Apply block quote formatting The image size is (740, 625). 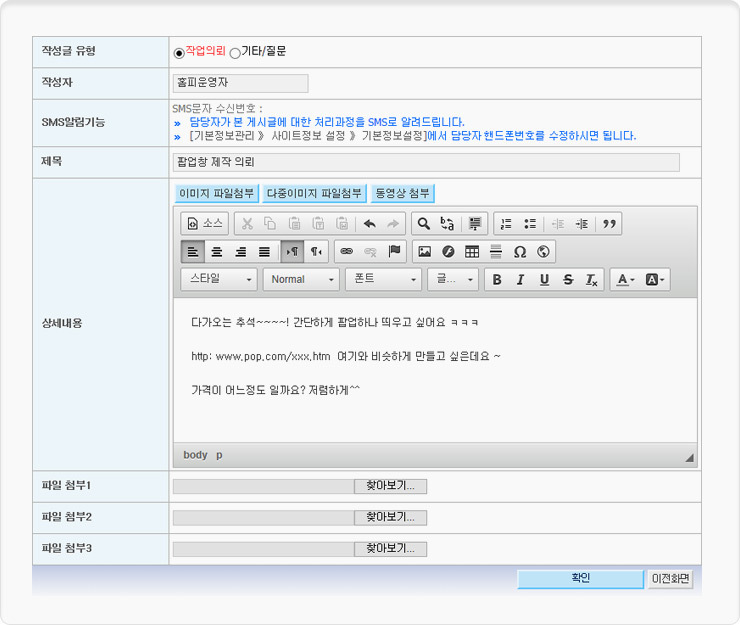point(609,223)
